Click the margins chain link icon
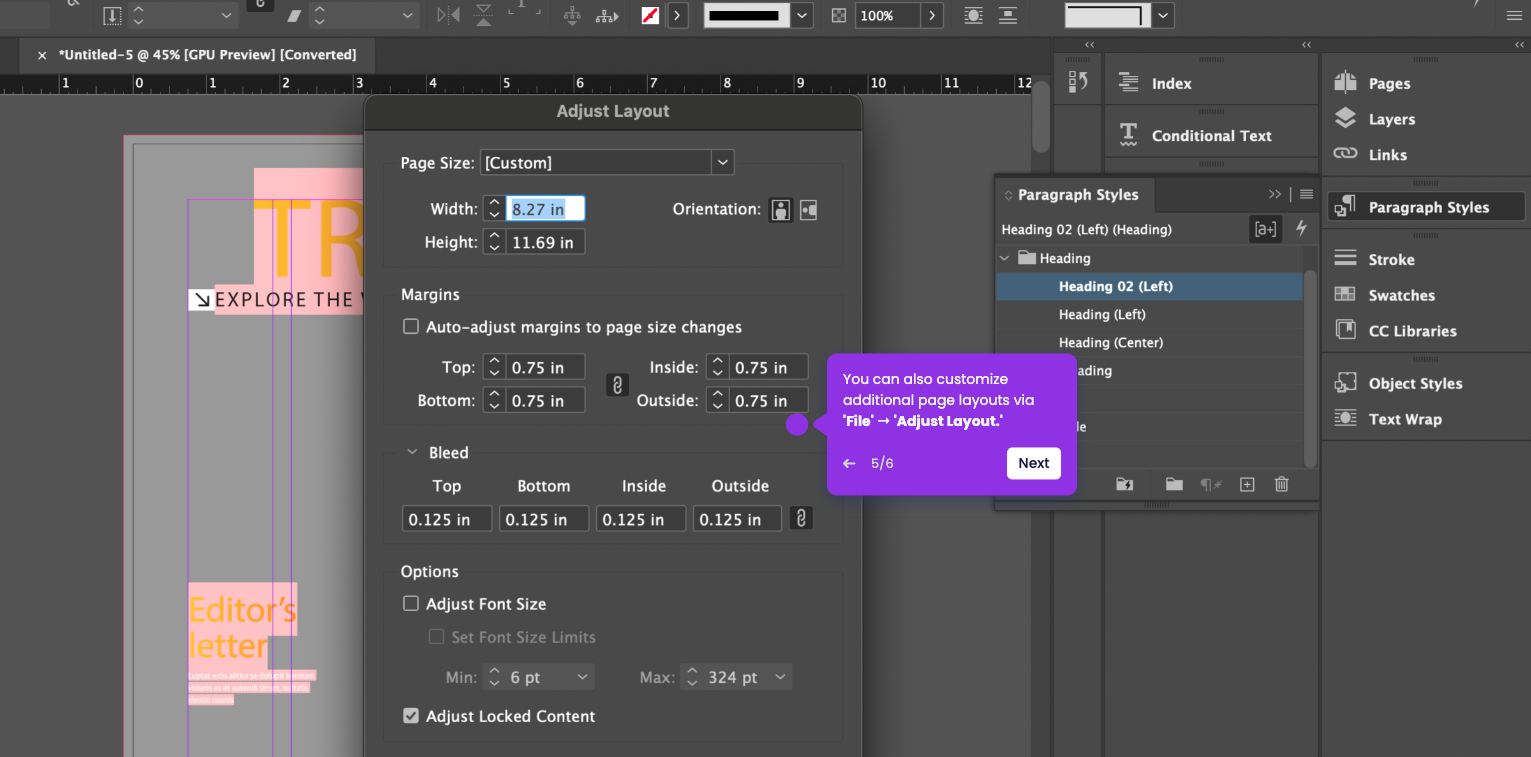Screen dimensions: 1531x757 618,385
